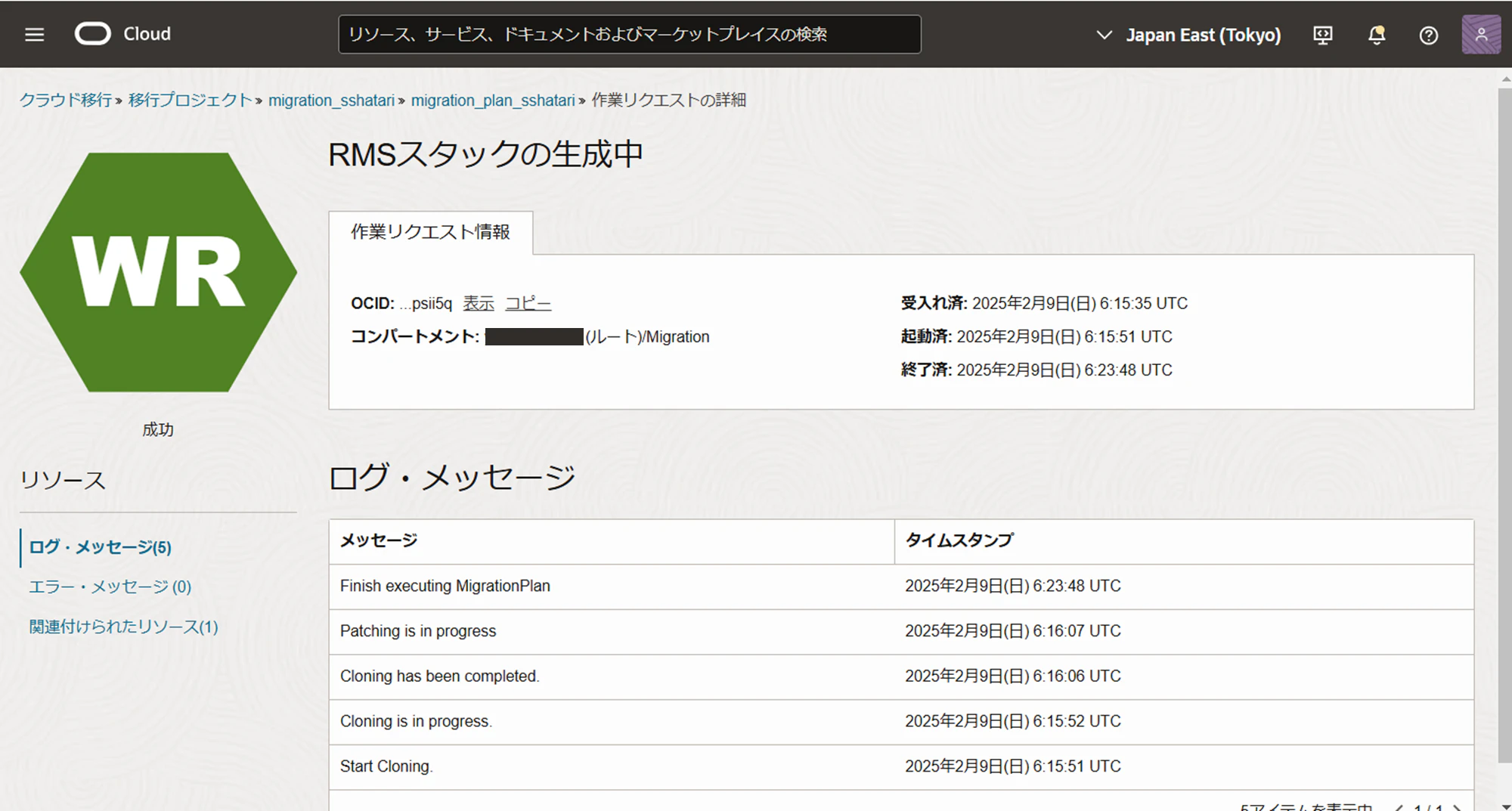The width and height of the screenshot is (1512, 811).
Task: Open the hamburger navigation menu
Action: [34, 35]
